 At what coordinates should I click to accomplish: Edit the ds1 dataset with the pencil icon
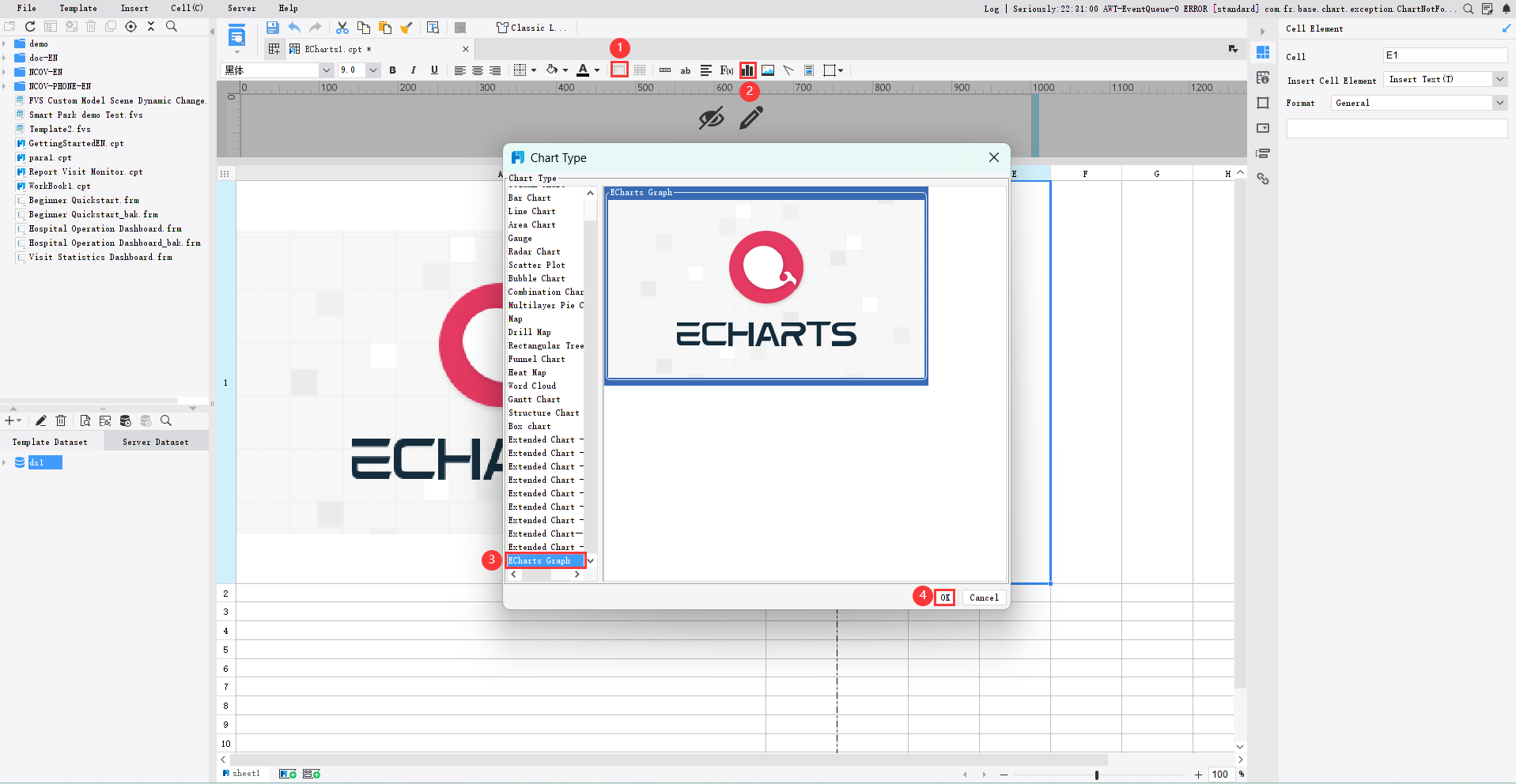[x=41, y=420]
